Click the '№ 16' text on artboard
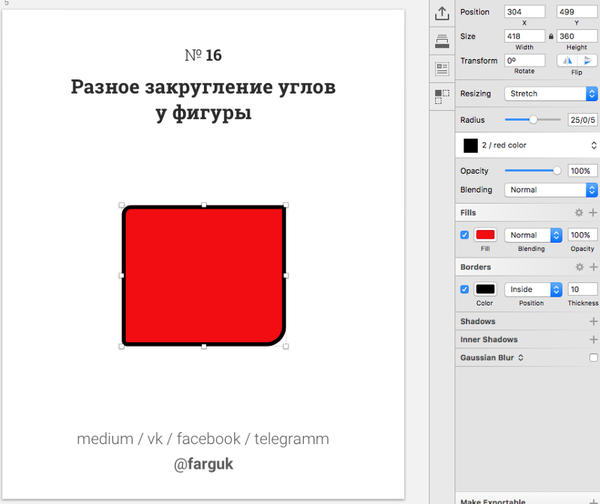 (x=203, y=55)
